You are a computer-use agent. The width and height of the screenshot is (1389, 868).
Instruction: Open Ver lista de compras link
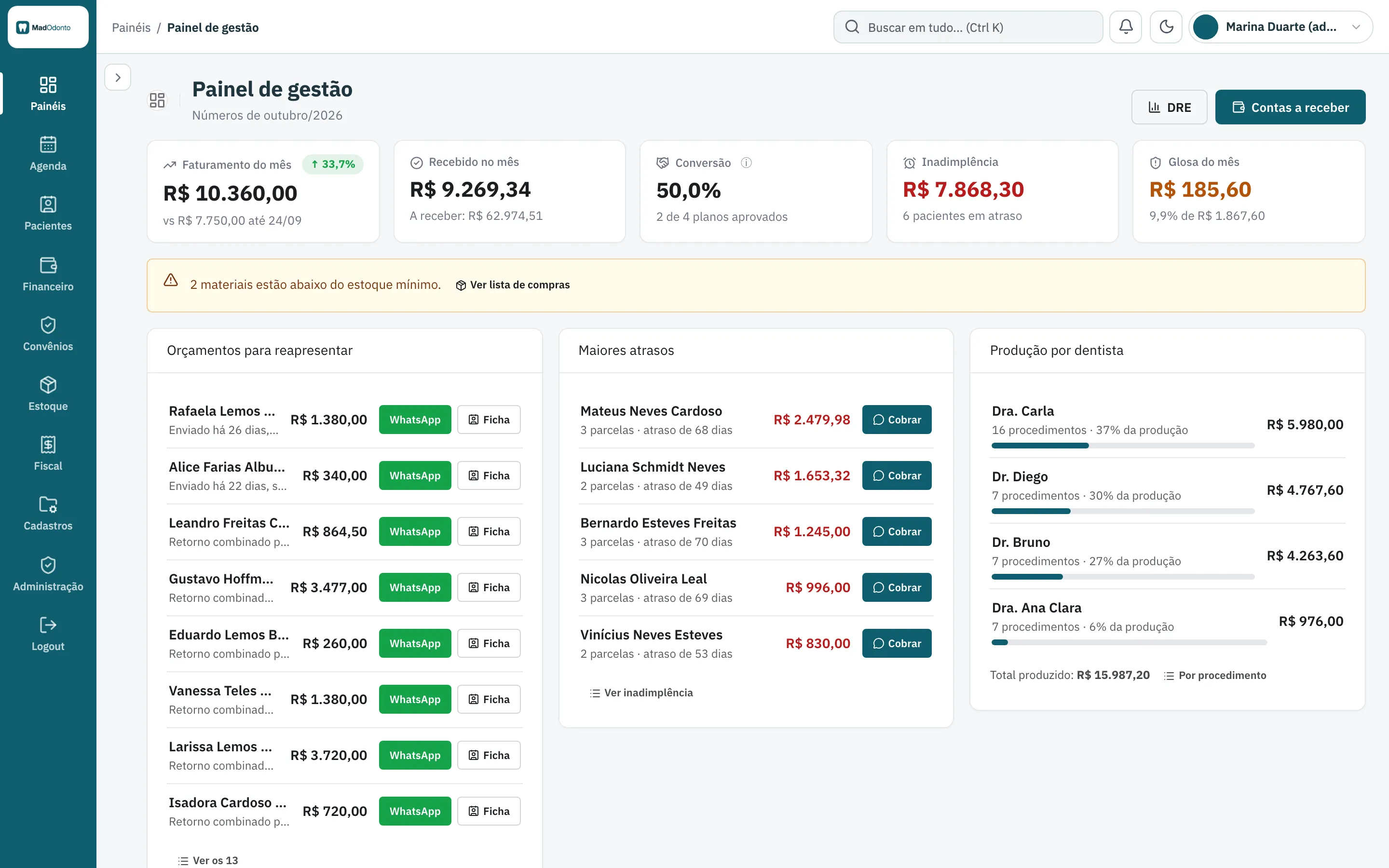pyautogui.click(x=513, y=285)
